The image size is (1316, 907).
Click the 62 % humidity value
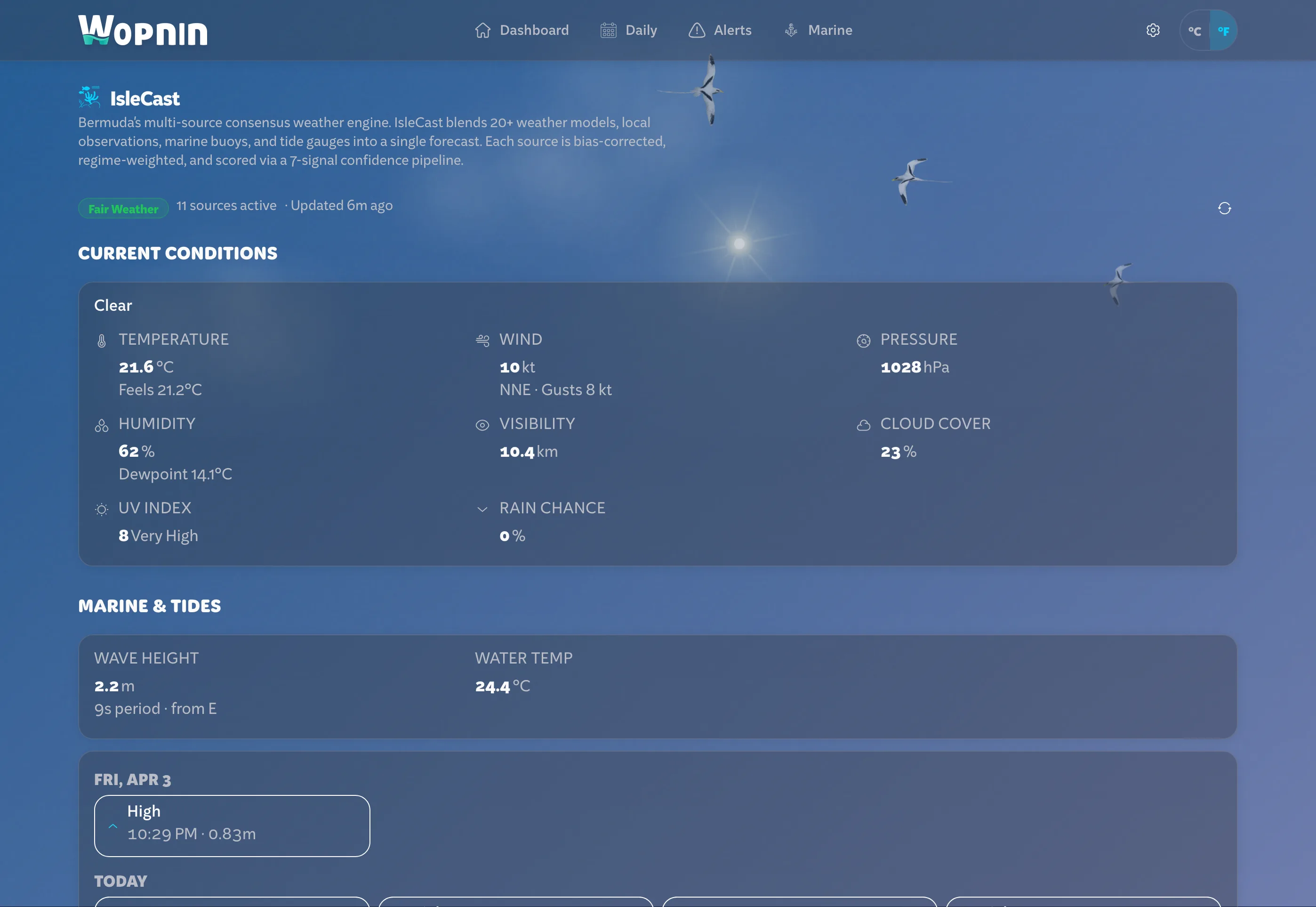click(x=136, y=451)
